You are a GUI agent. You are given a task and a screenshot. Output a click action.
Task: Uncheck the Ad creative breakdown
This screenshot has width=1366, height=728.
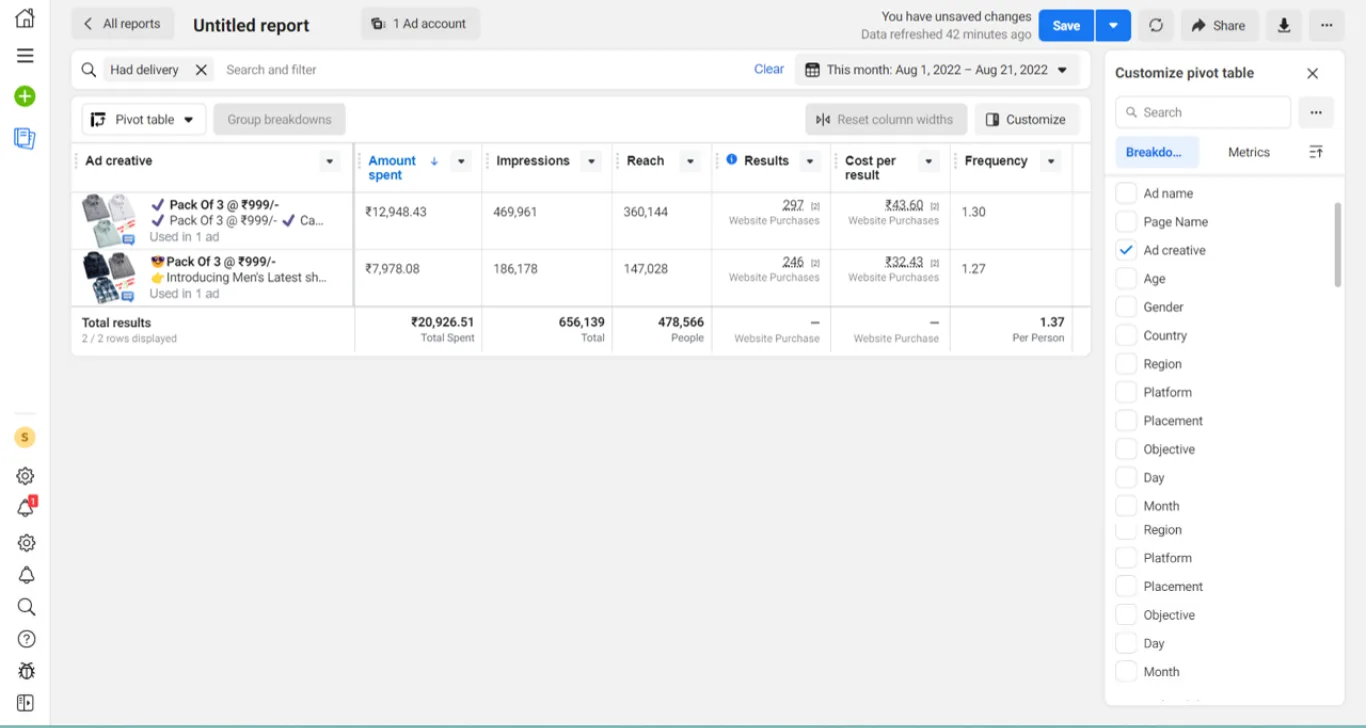point(1126,250)
